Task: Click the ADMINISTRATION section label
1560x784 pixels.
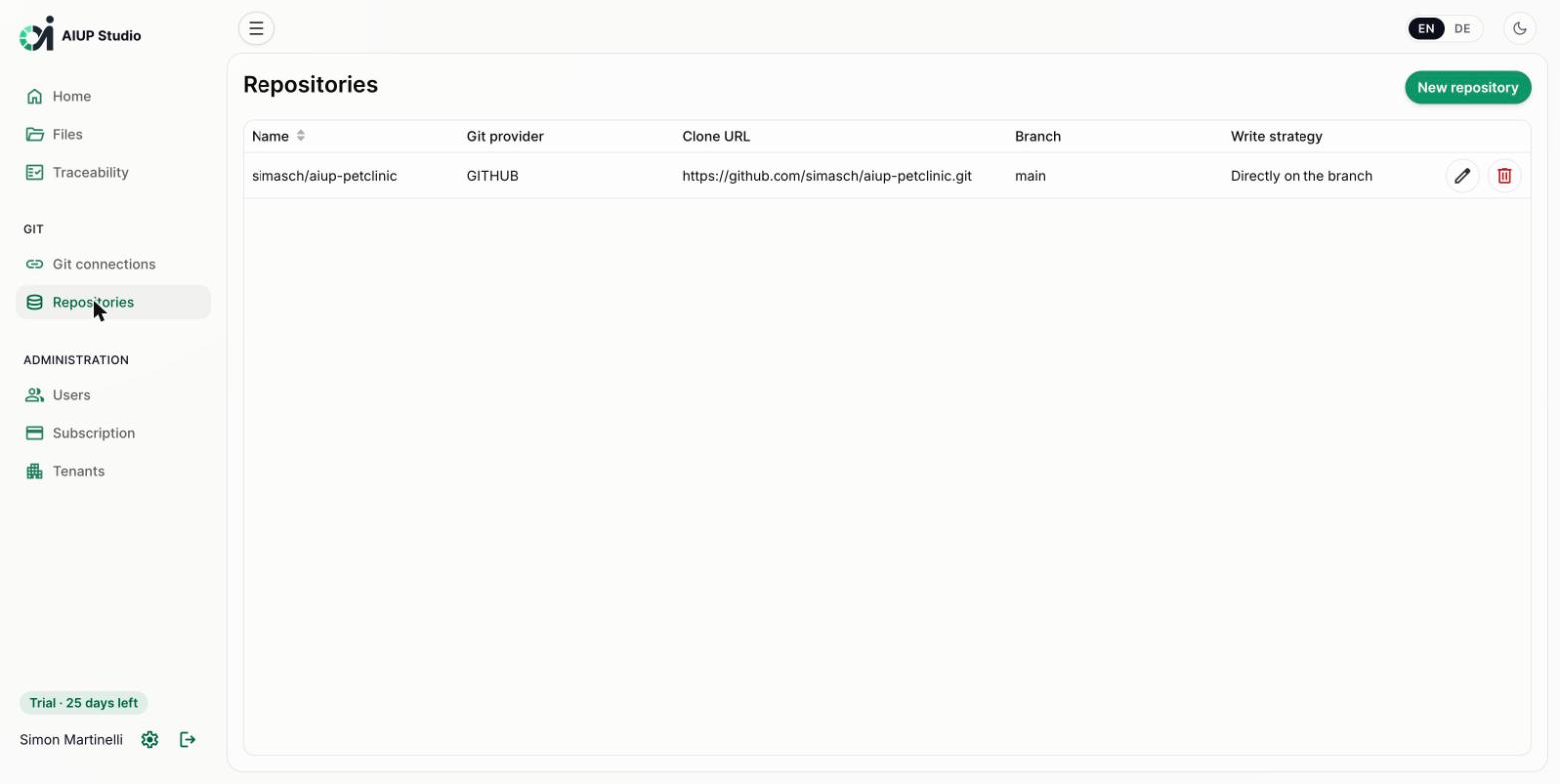Action: 76,360
